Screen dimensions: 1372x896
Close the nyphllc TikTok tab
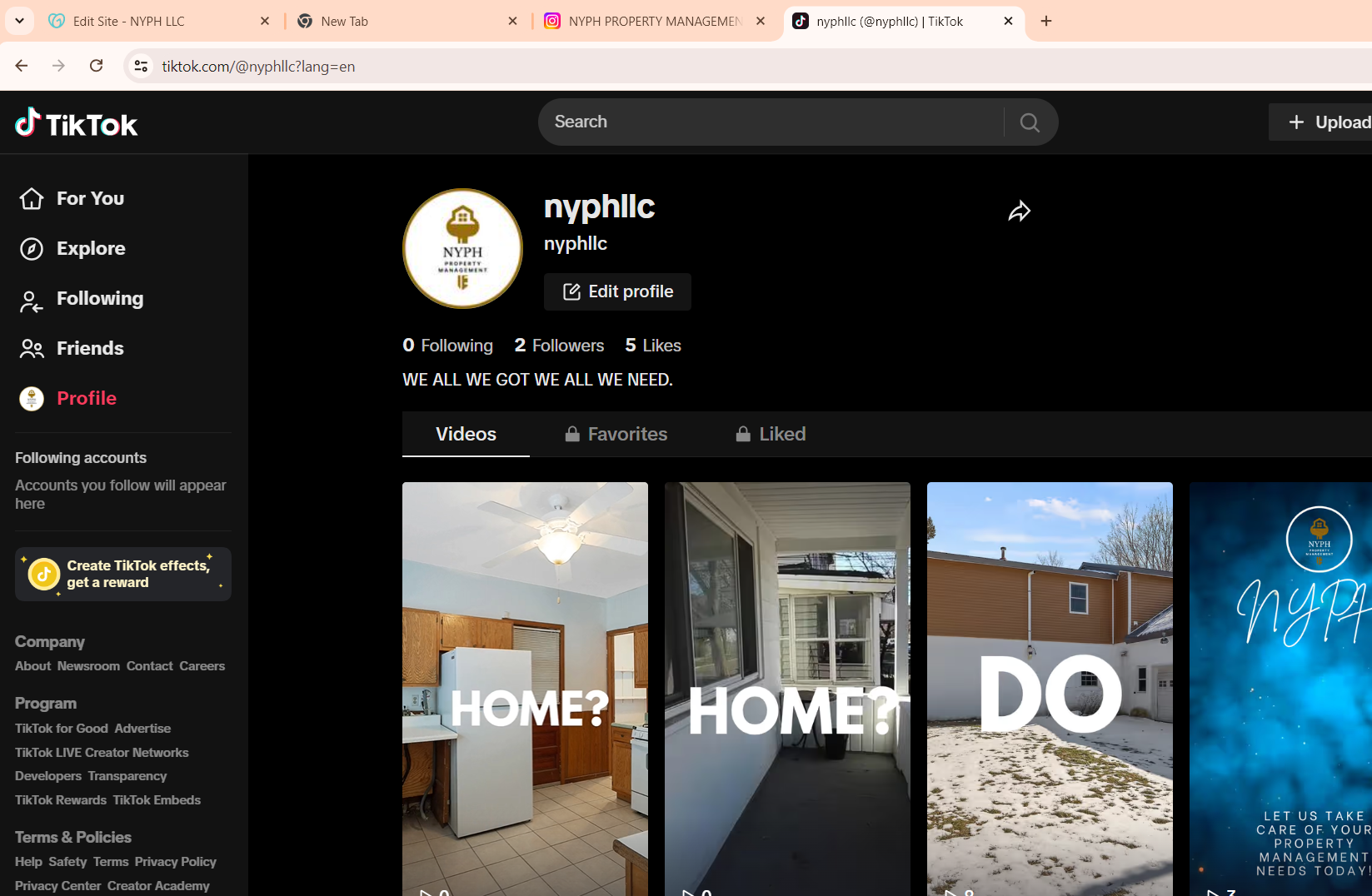[x=1008, y=21]
